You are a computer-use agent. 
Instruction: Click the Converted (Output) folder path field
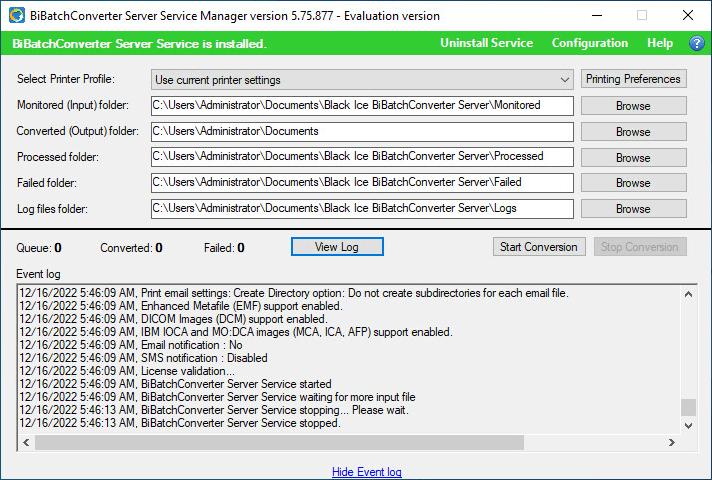(x=362, y=132)
